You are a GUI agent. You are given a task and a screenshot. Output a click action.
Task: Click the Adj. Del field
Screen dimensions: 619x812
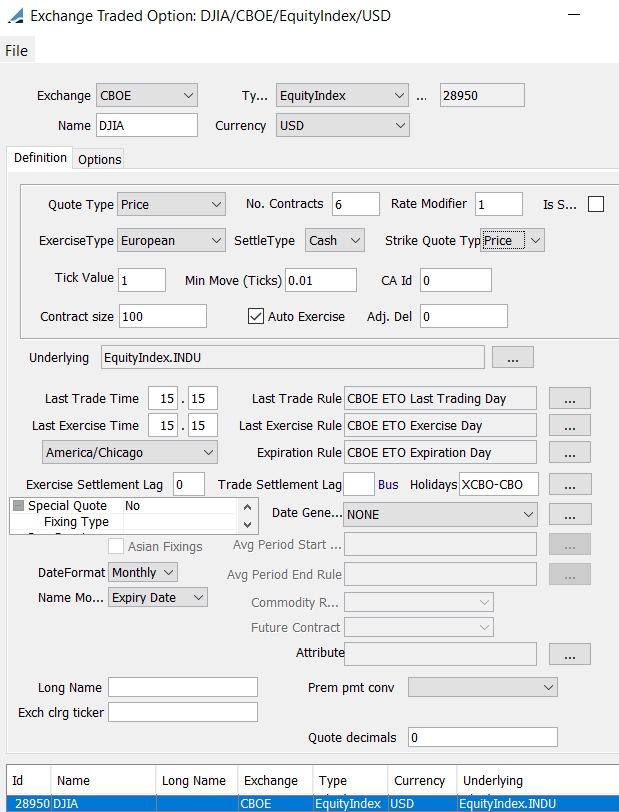point(464,316)
